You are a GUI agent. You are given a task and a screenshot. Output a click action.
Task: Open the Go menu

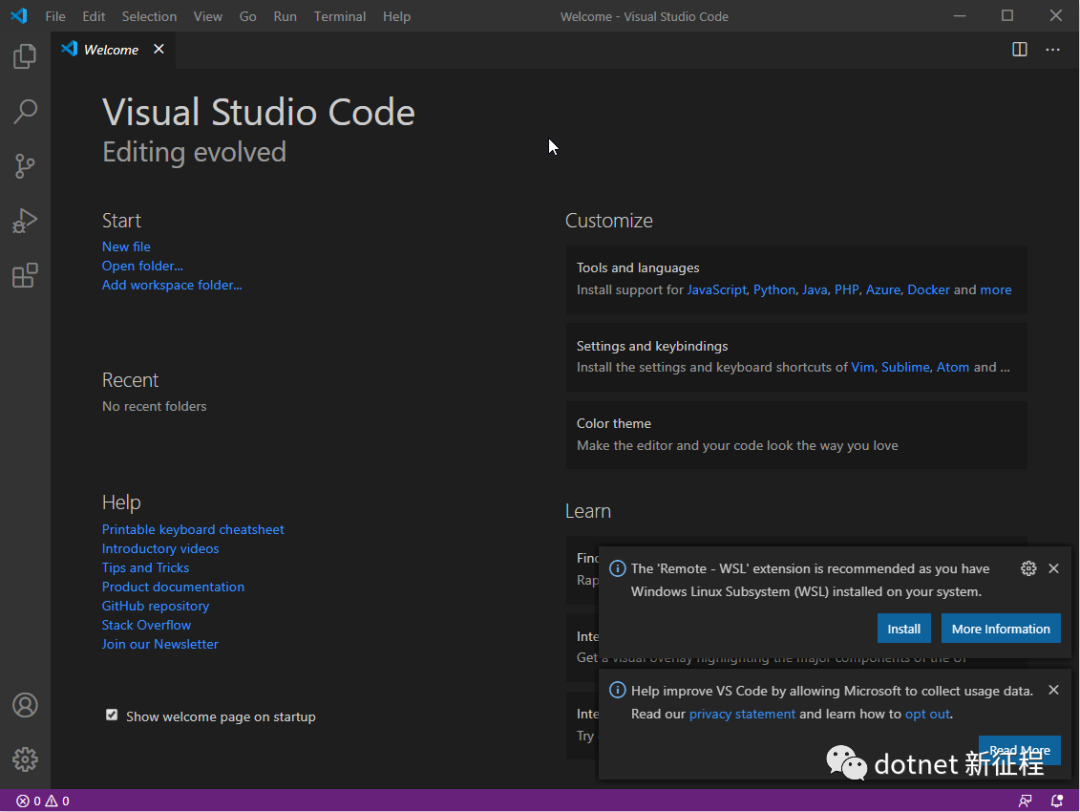247,17
